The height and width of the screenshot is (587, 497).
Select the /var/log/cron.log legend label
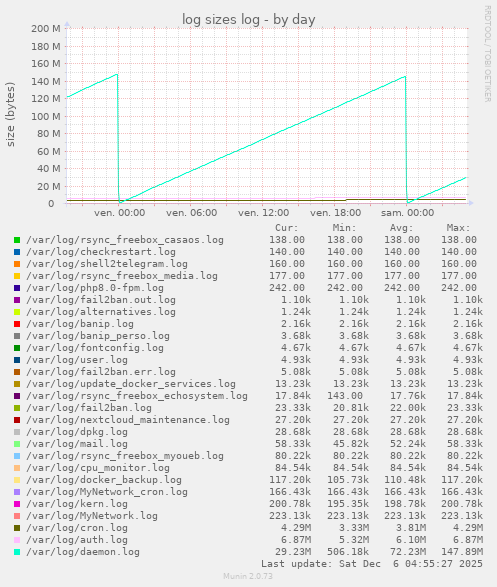point(77,528)
